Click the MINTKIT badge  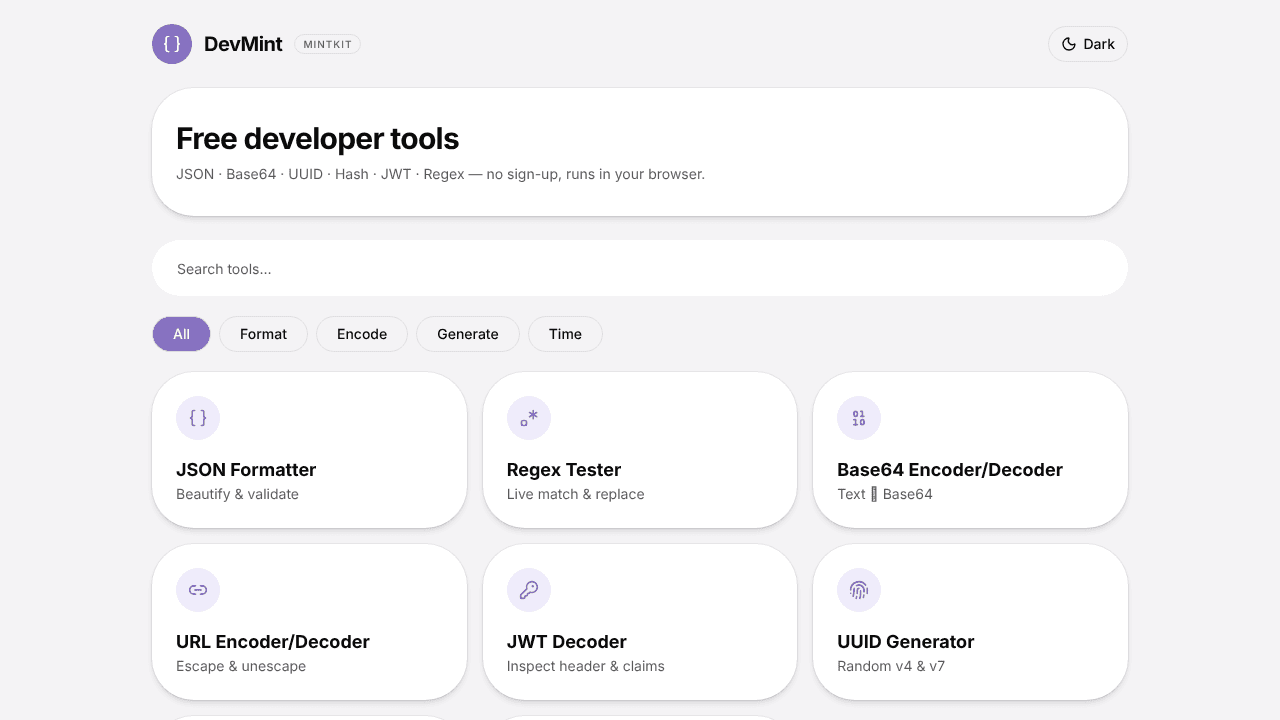pos(327,44)
